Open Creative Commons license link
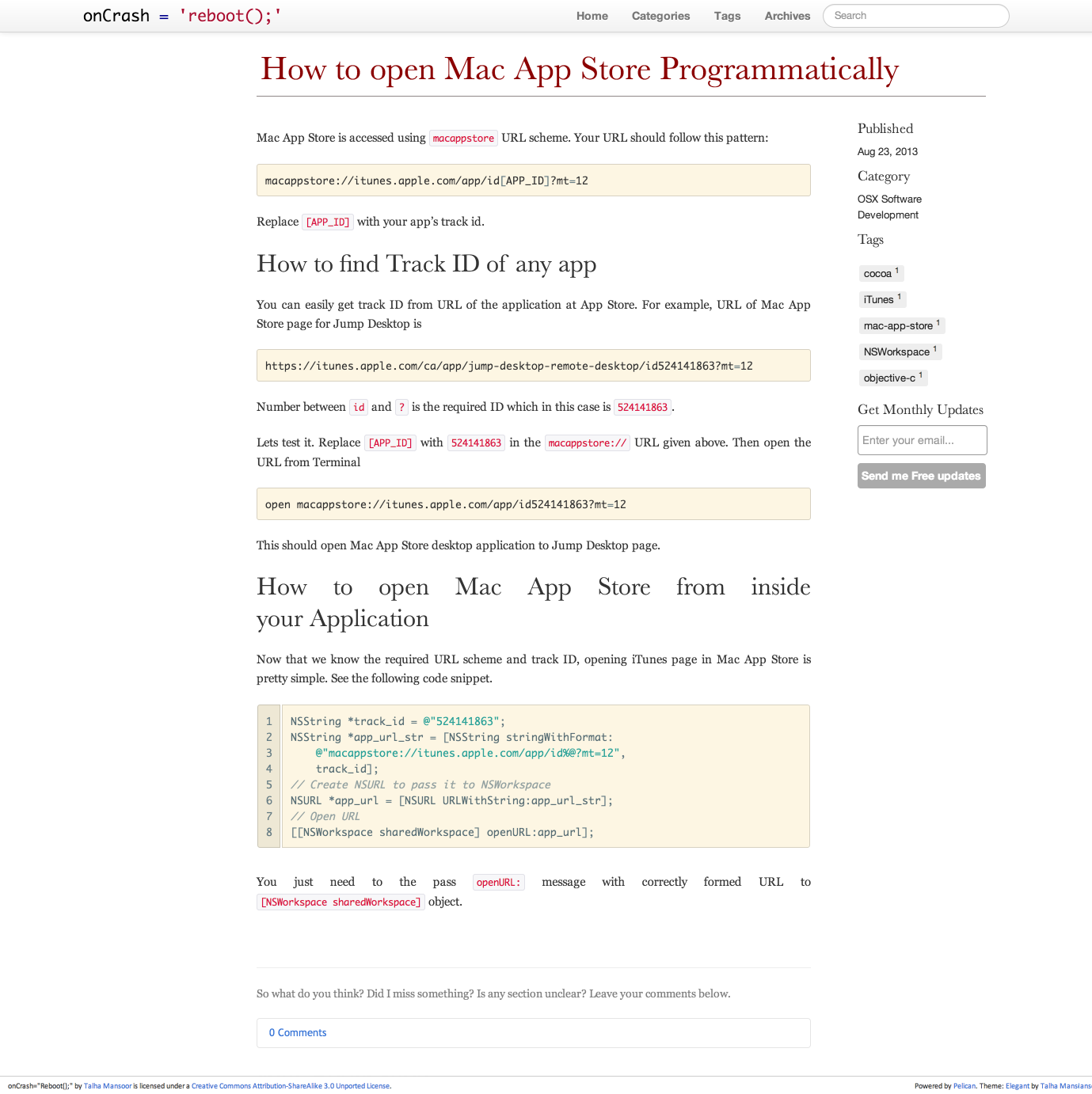 291,1086
